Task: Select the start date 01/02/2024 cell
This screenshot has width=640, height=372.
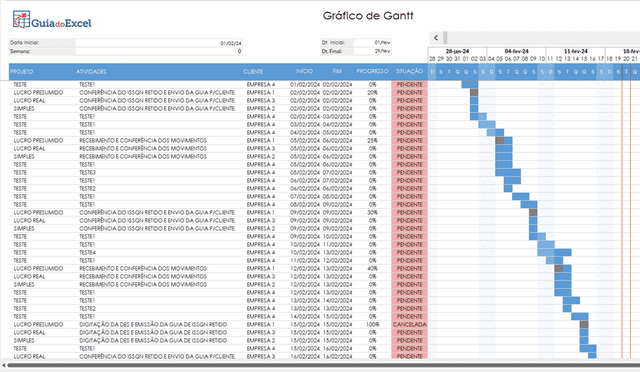Action: 305,85
